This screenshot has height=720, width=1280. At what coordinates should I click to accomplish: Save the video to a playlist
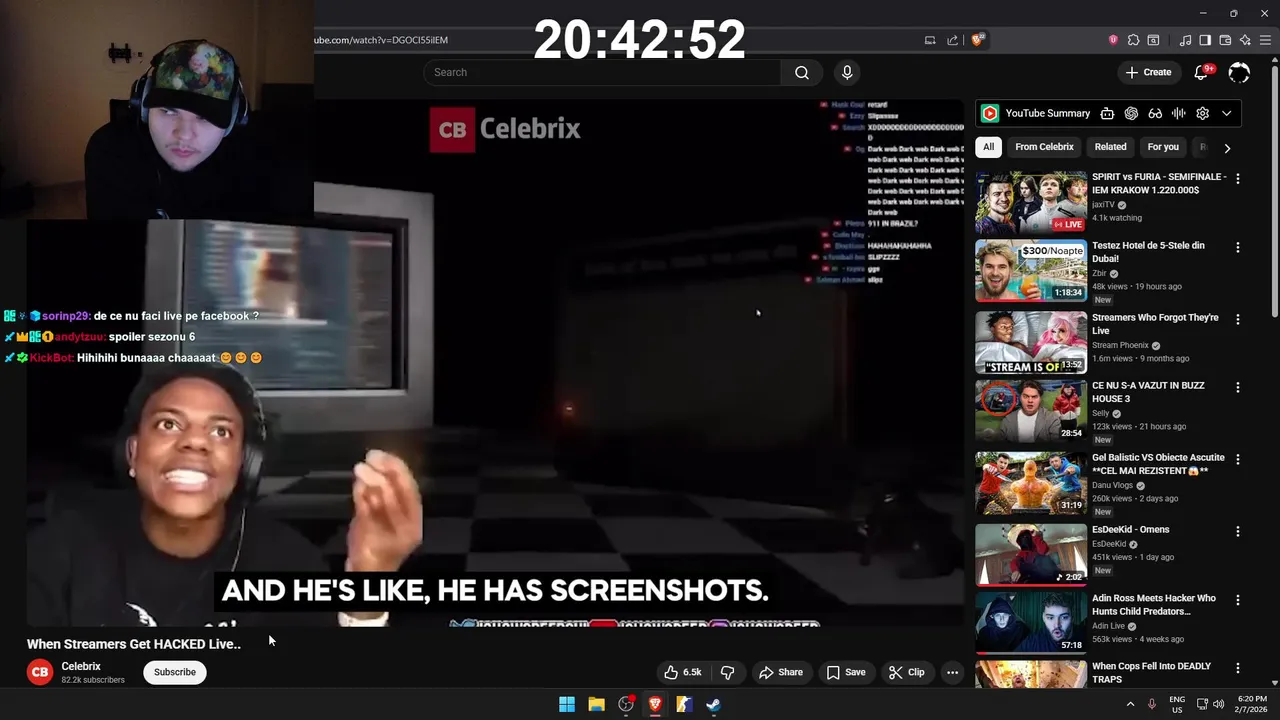click(x=846, y=672)
